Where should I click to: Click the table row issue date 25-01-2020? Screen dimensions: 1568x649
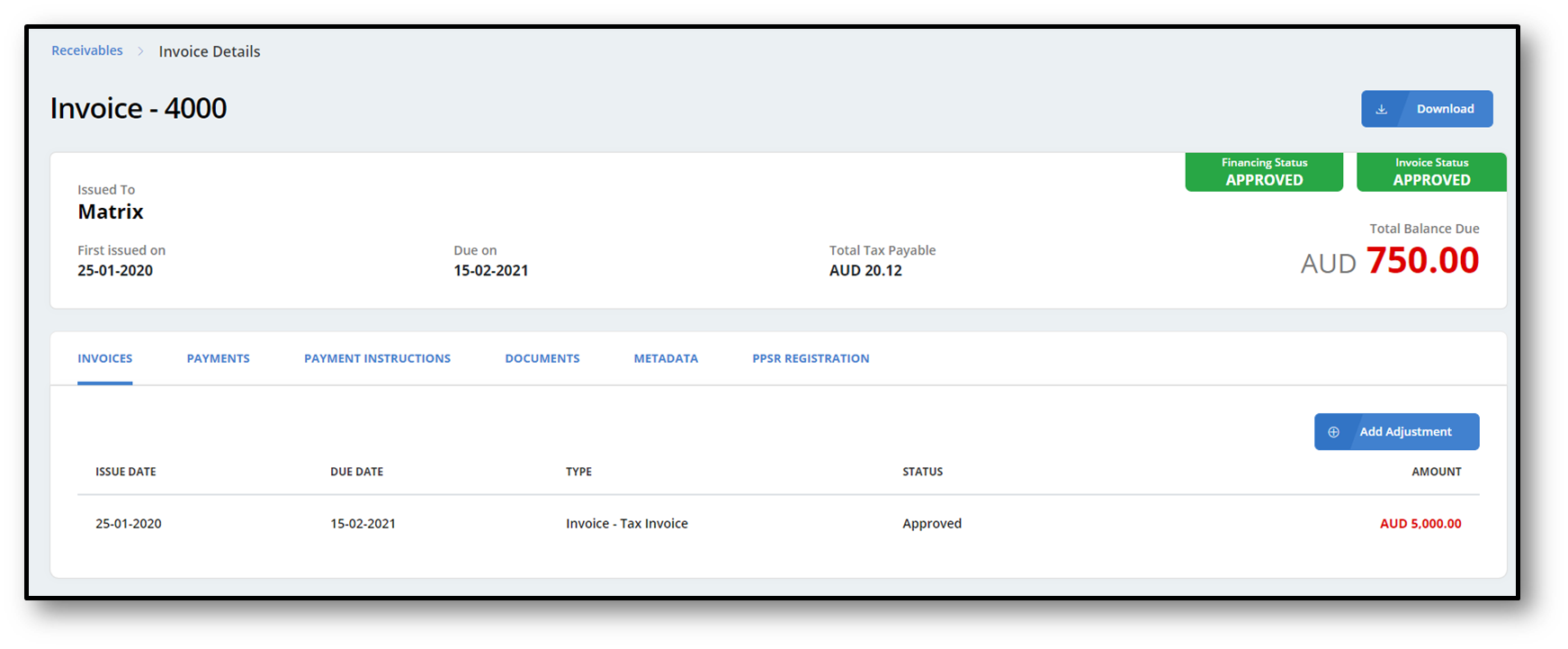point(129,524)
